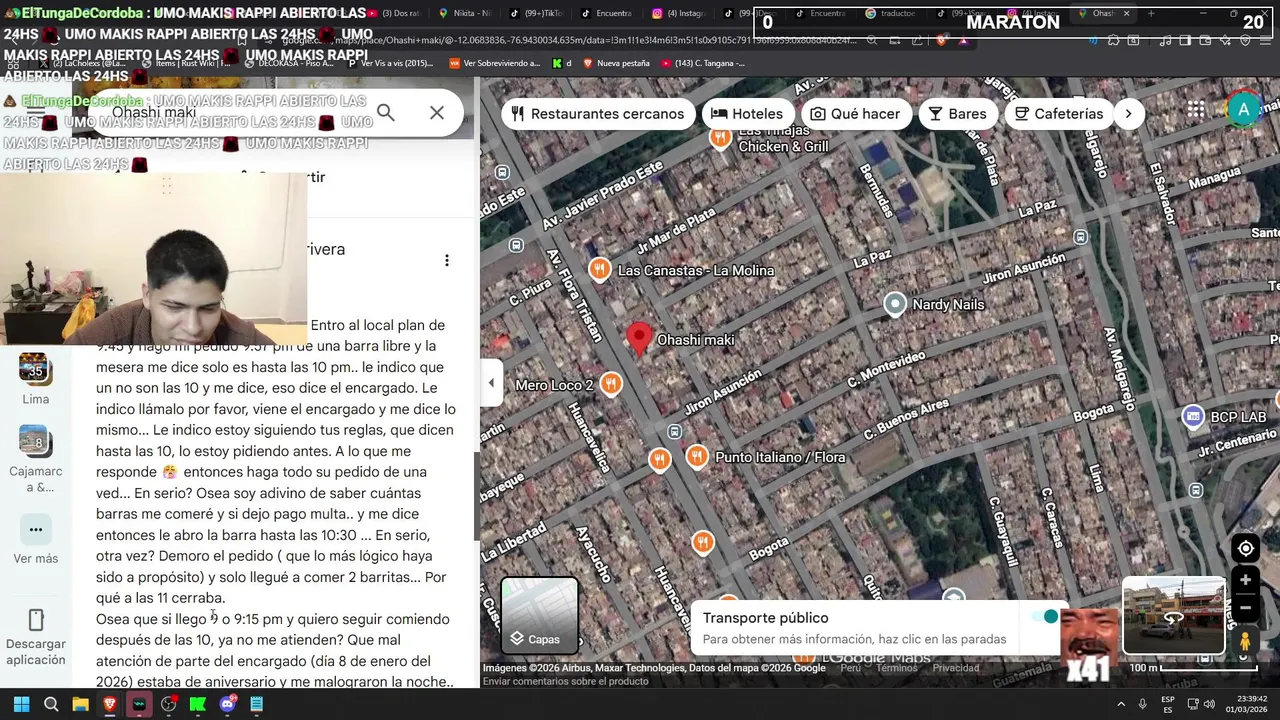1280x720 pixels.
Task: Select the Hoteles chip
Action: click(x=747, y=114)
